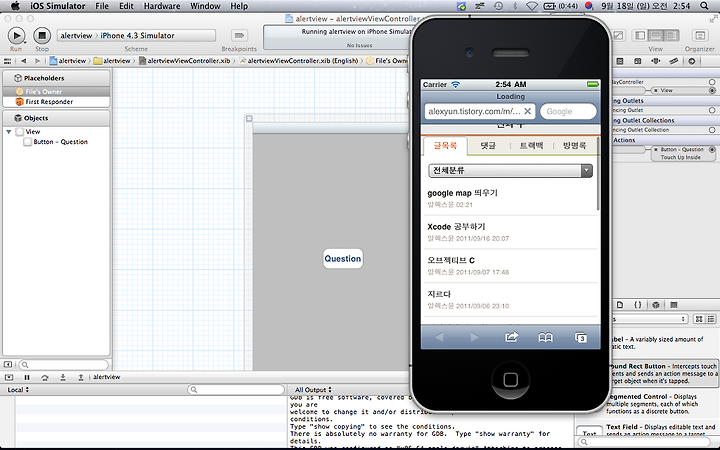Tap the Safari pages icon showing 3

coord(581,338)
